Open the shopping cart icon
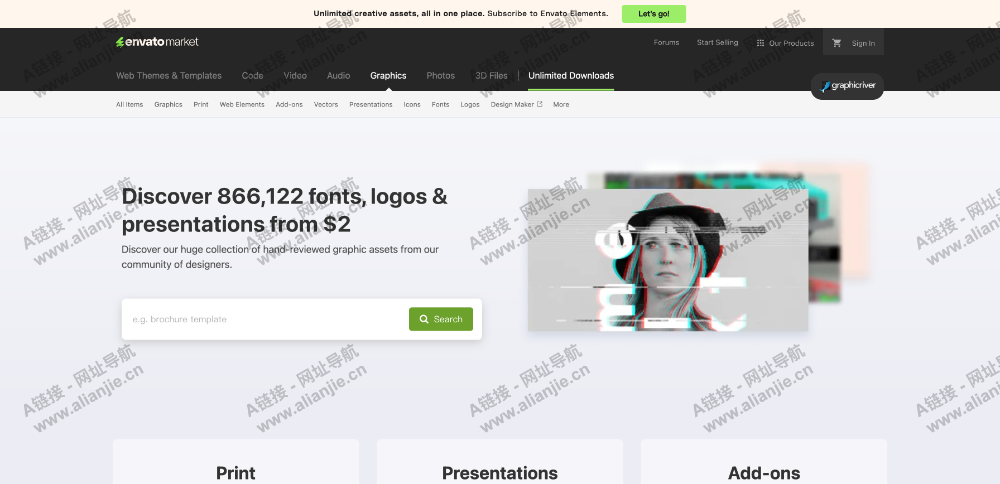The width and height of the screenshot is (1000, 484). [837, 43]
